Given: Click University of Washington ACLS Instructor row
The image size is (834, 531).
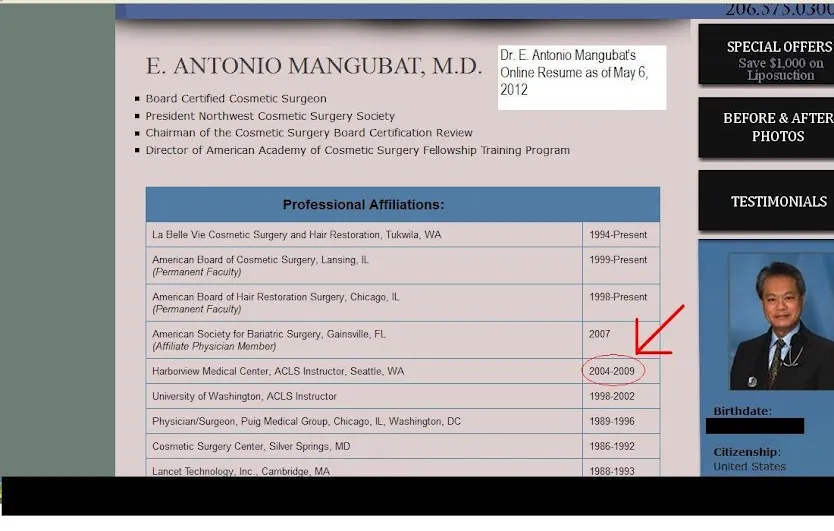Looking at the screenshot, I should 403,396.
